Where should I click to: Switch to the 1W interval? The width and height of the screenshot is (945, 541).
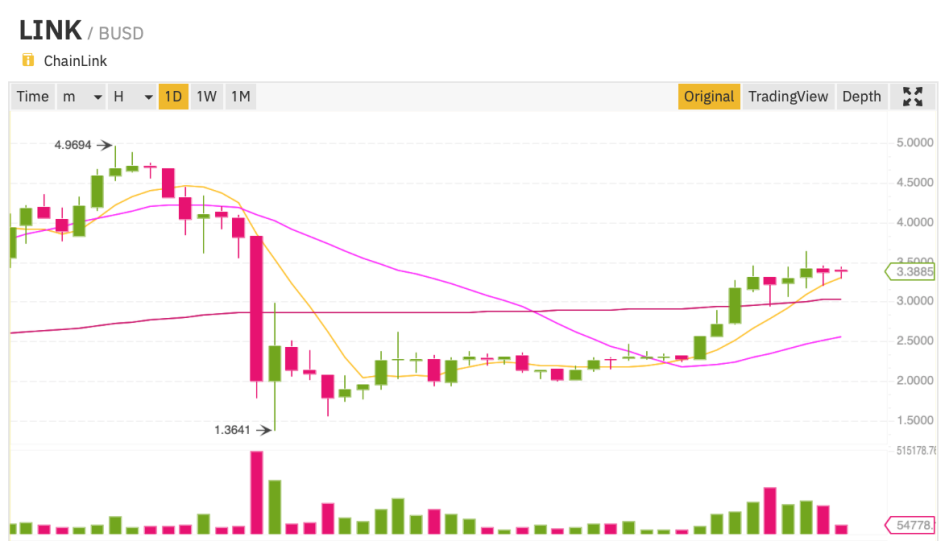coord(207,96)
